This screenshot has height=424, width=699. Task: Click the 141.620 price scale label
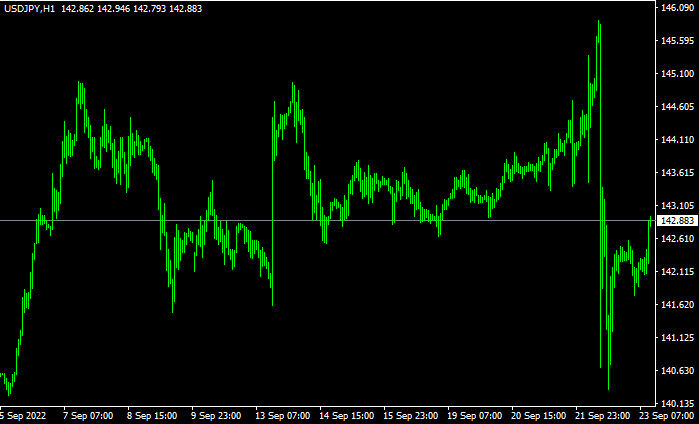(x=678, y=305)
